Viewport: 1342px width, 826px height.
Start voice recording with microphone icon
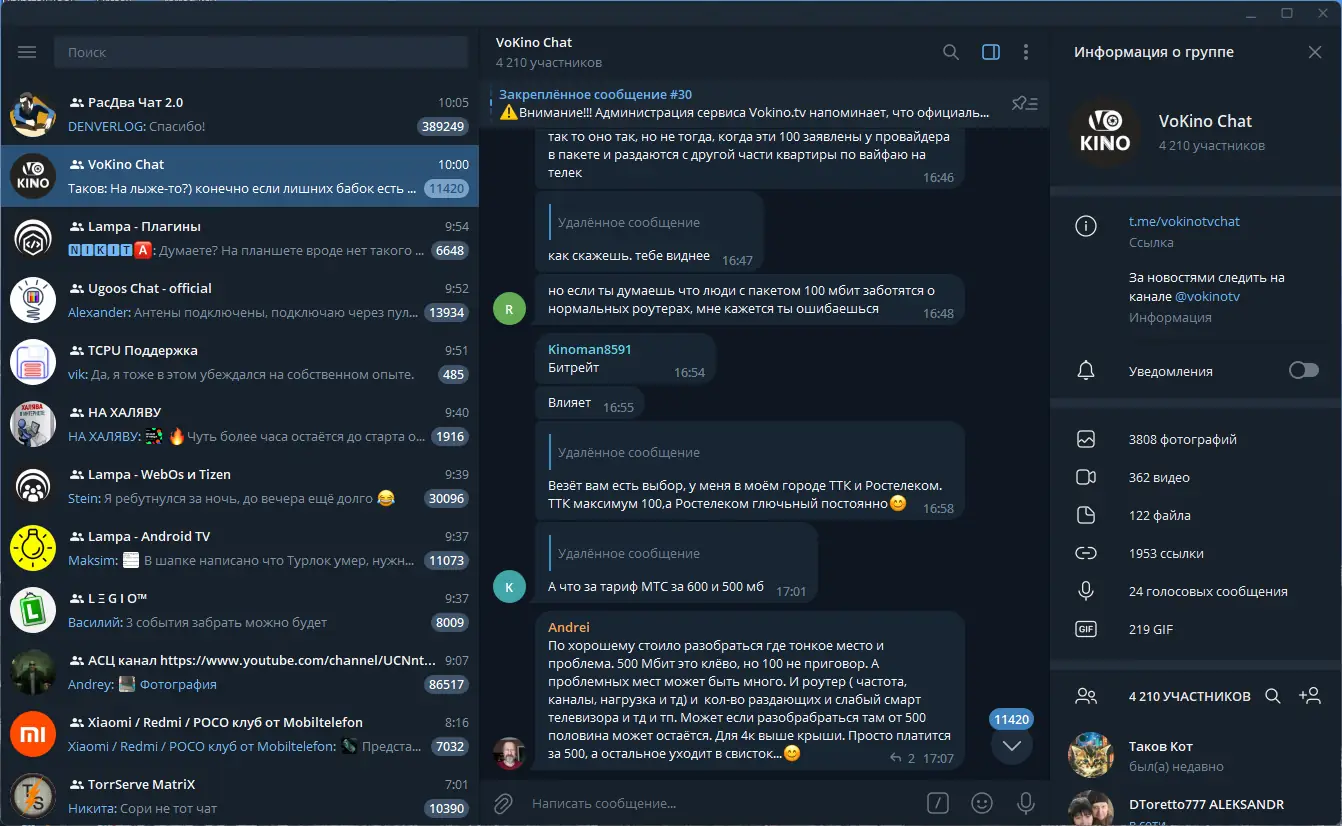[x=1025, y=803]
